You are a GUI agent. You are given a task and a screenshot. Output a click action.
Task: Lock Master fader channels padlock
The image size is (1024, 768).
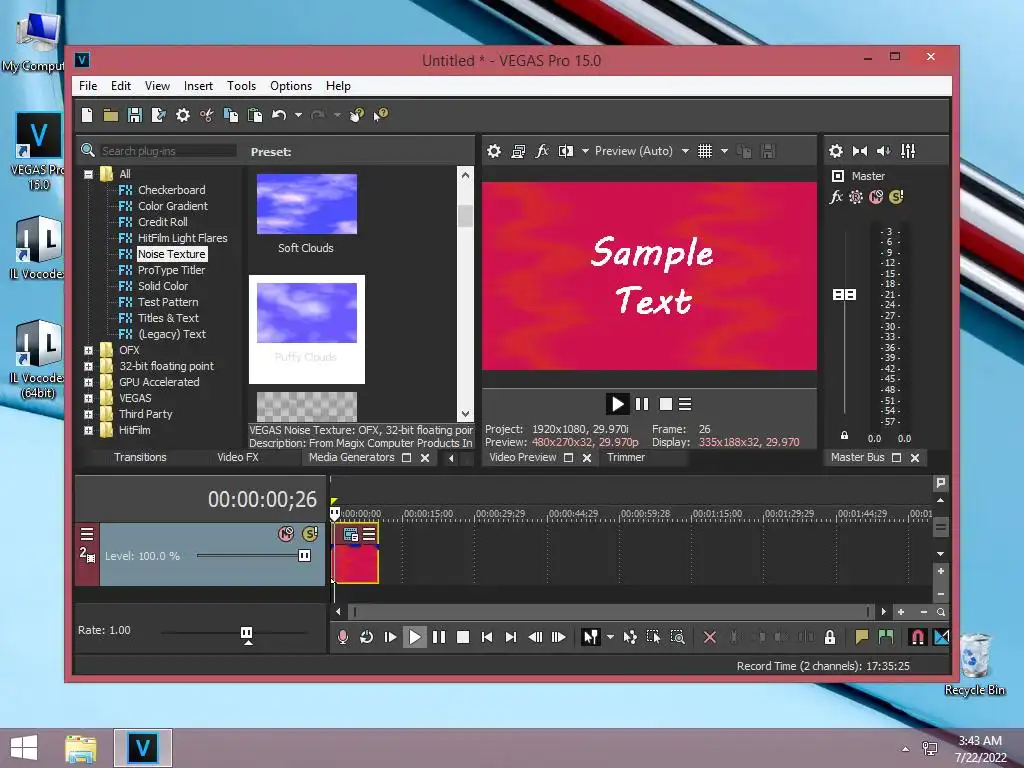tap(844, 436)
